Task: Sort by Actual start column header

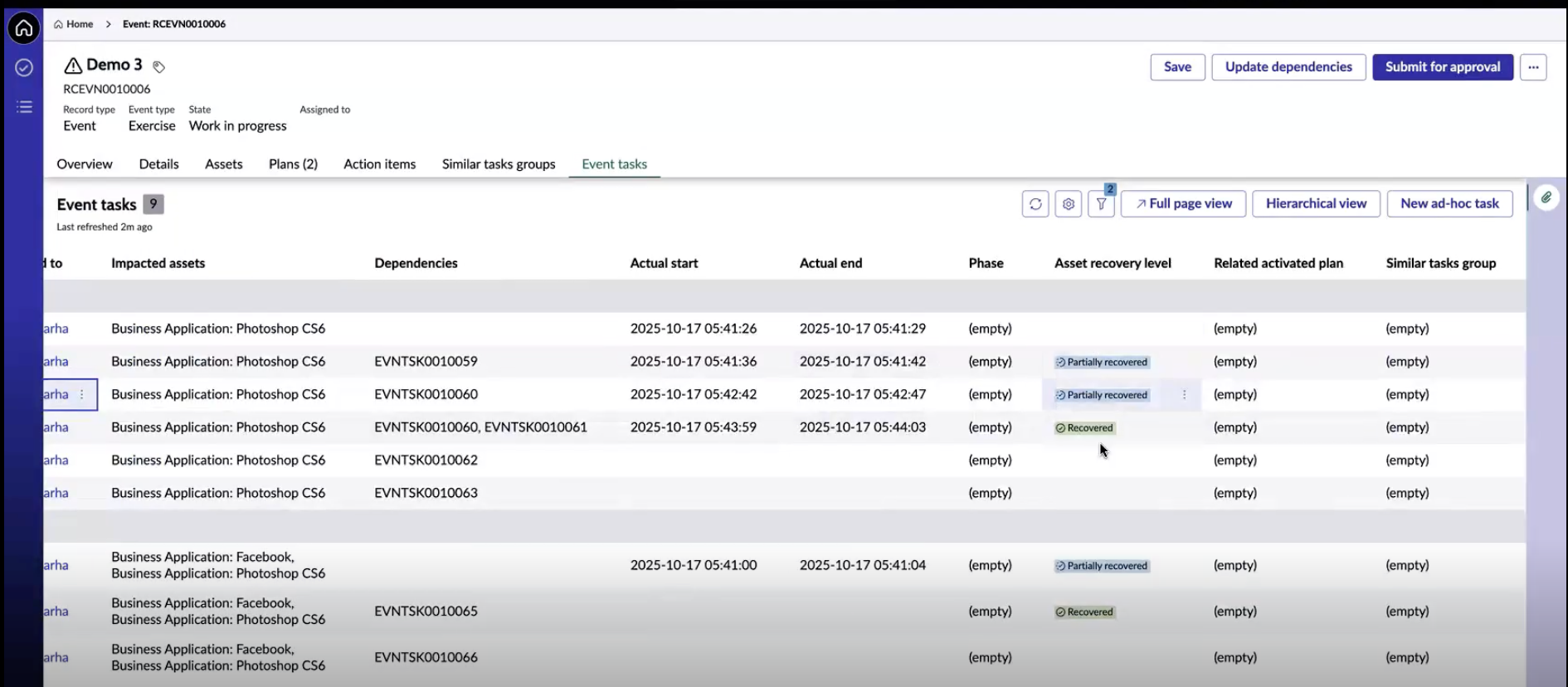Action: (664, 264)
